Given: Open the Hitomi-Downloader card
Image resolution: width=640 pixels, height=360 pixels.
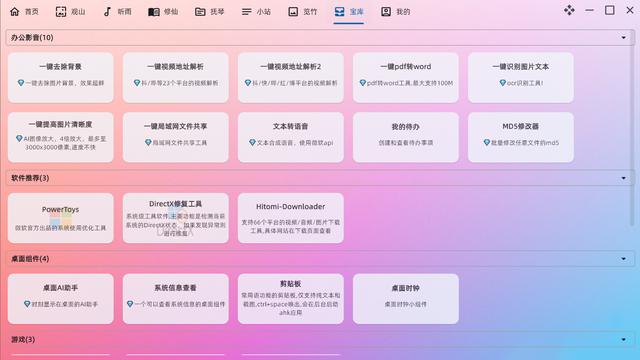Looking at the screenshot, I should click(291, 218).
